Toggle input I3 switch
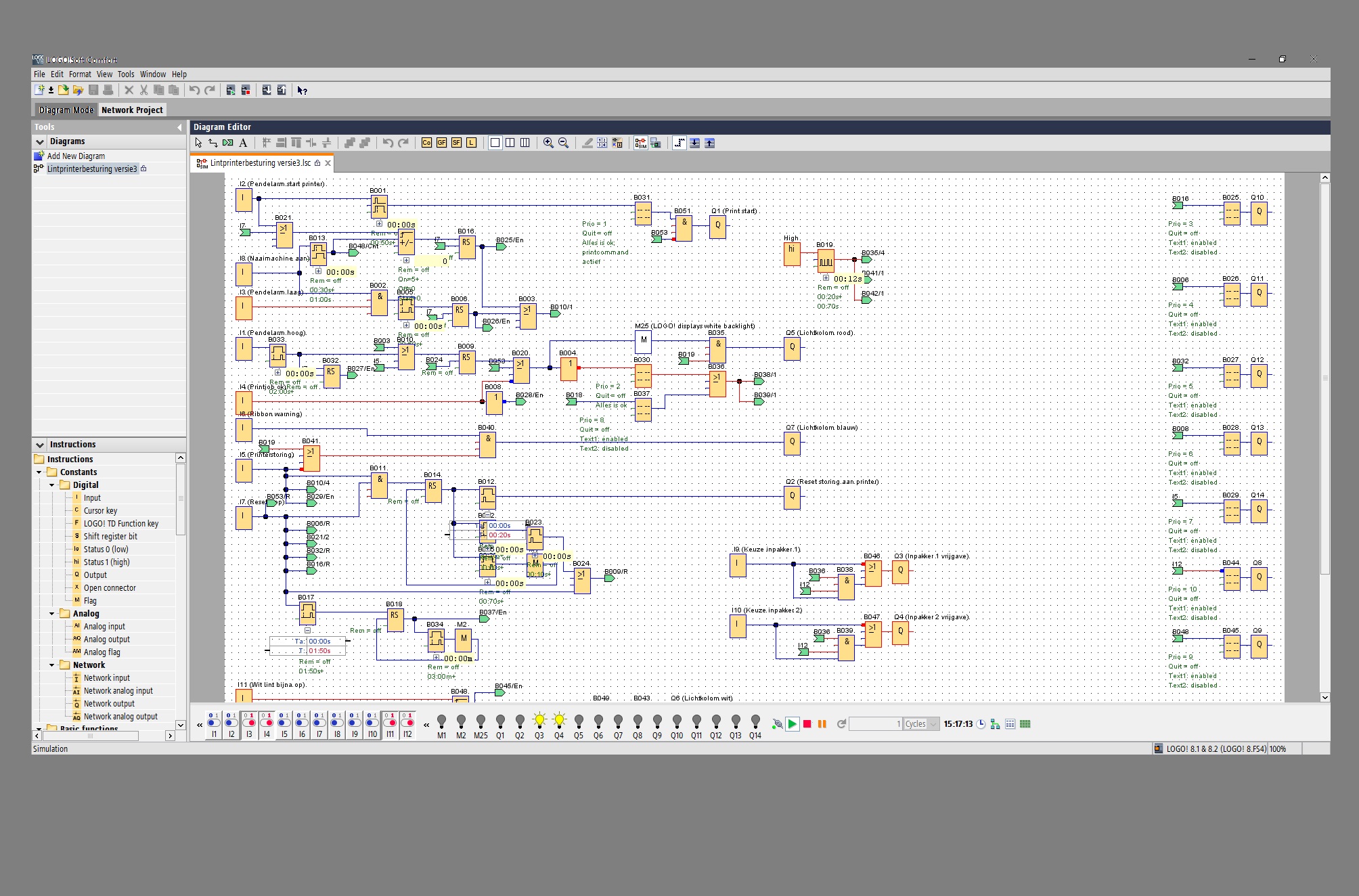1359x896 pixels. pyautogui.click(x=249, y=723)
